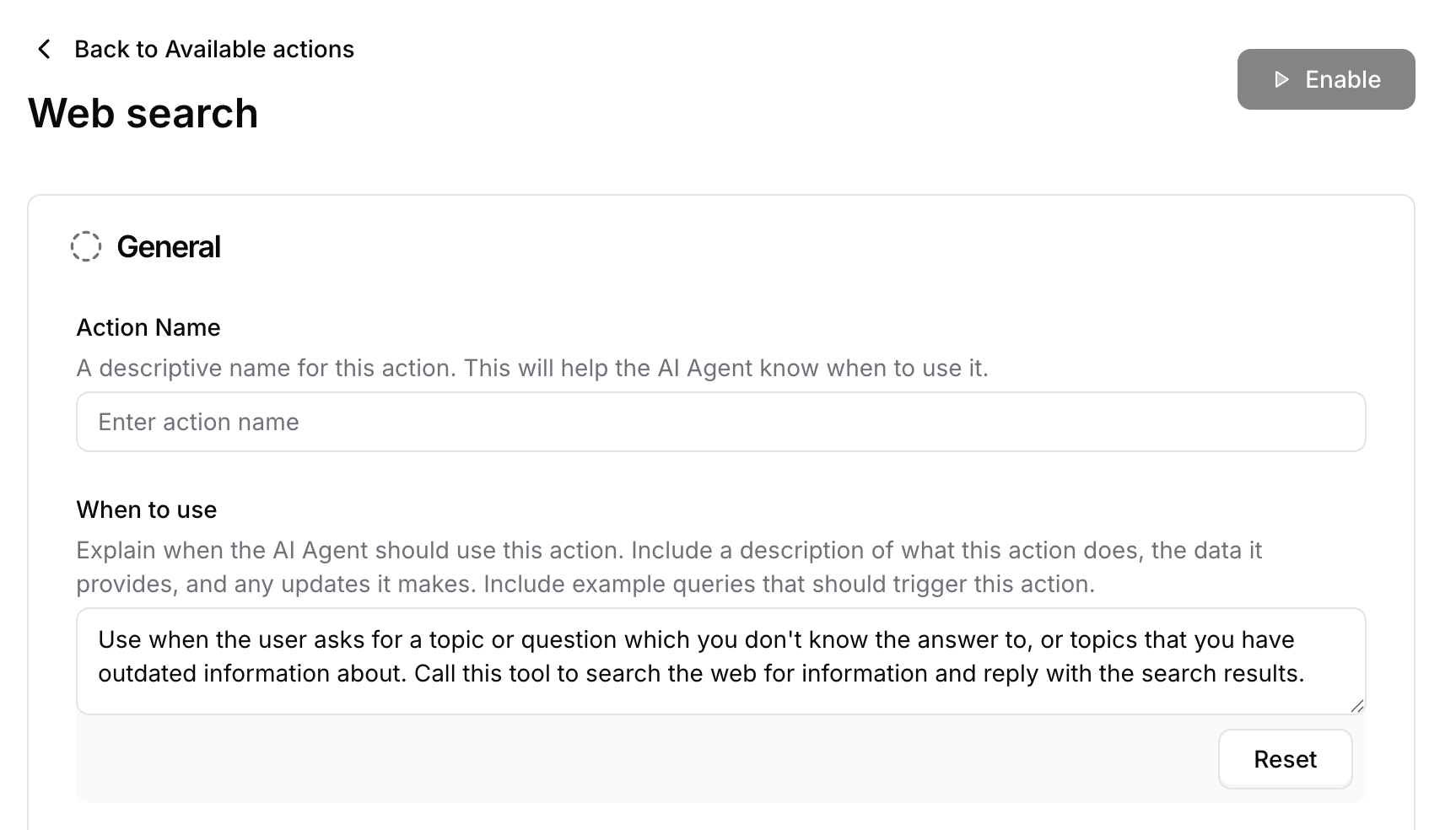This screenshot has height=830, width=1456.
Task: Click the play triangle icon inside Enable
Action: [1281, 79]
